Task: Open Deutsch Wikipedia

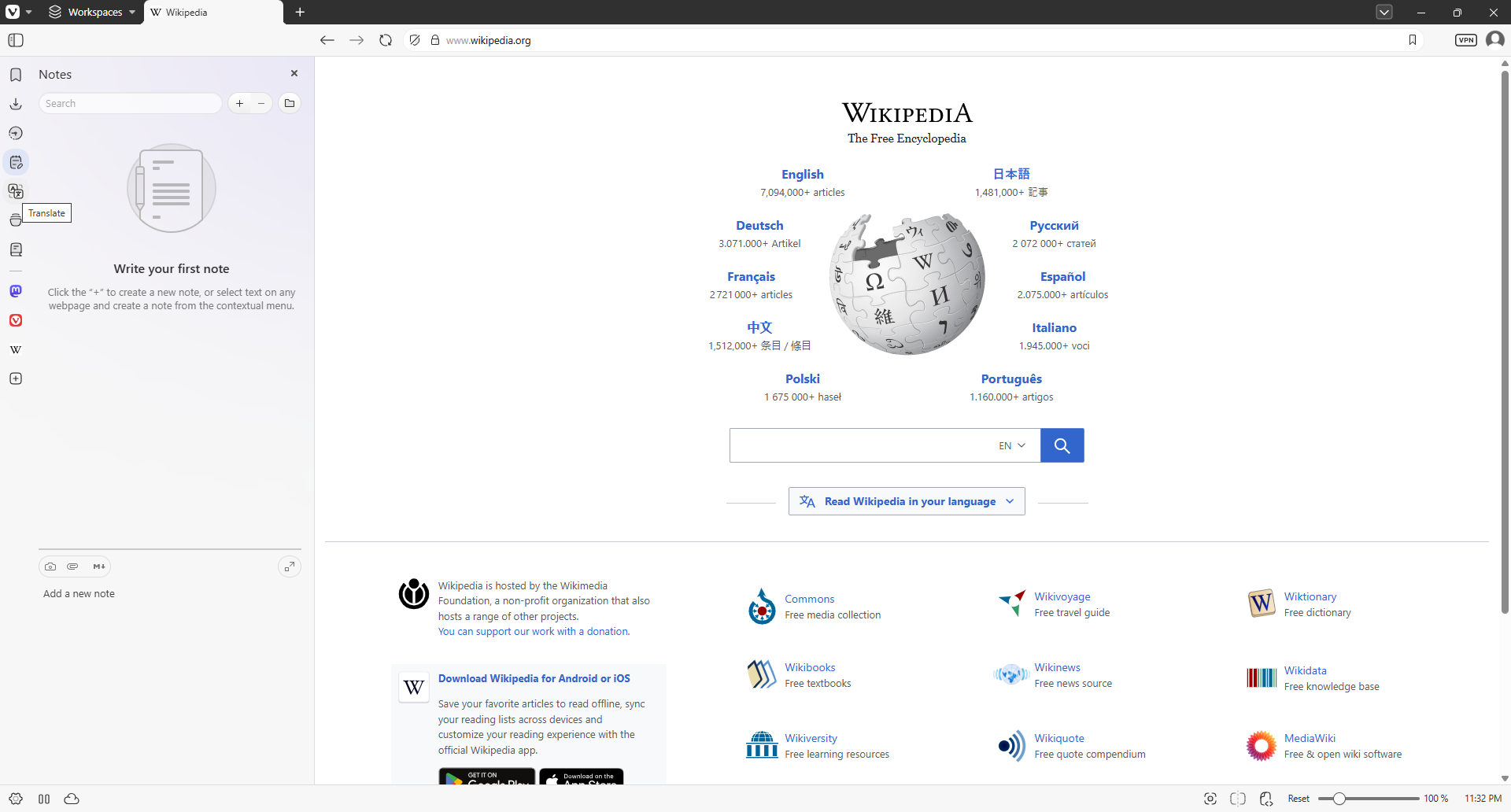Action: coord(759,225)
